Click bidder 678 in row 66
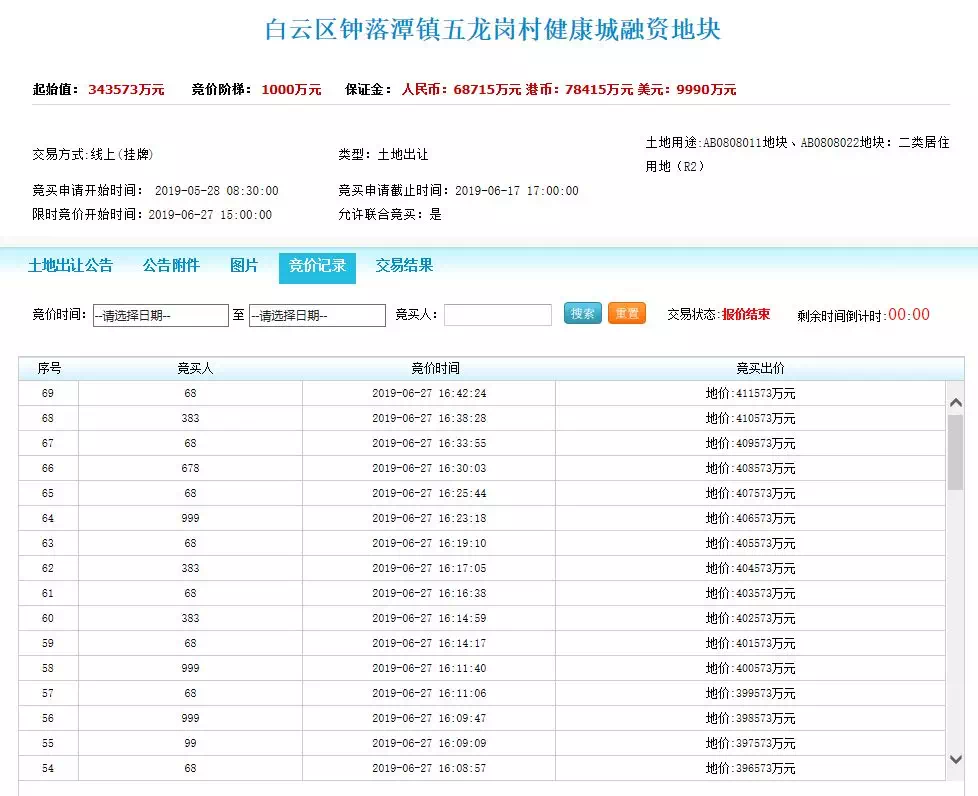Screen dimensions: 978x796 point(190,469)
